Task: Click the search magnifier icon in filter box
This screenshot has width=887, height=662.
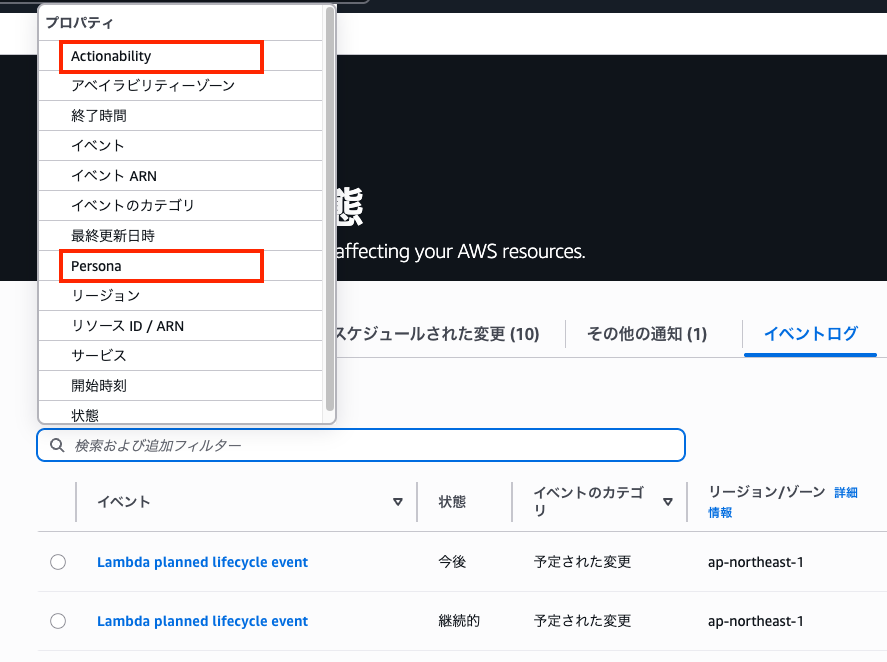Action: (x=56, y=445)
